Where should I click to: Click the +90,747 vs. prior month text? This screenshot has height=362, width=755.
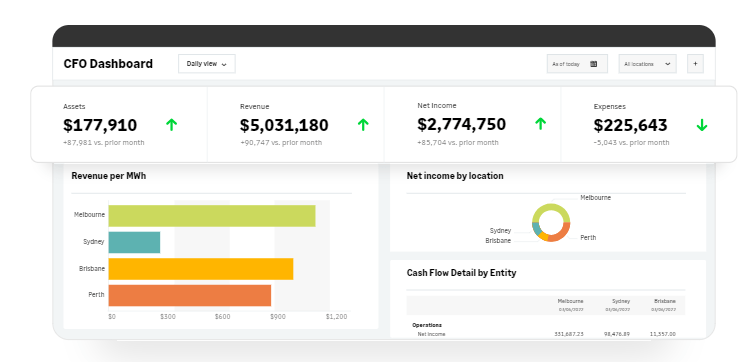click(x=281, y=142)
